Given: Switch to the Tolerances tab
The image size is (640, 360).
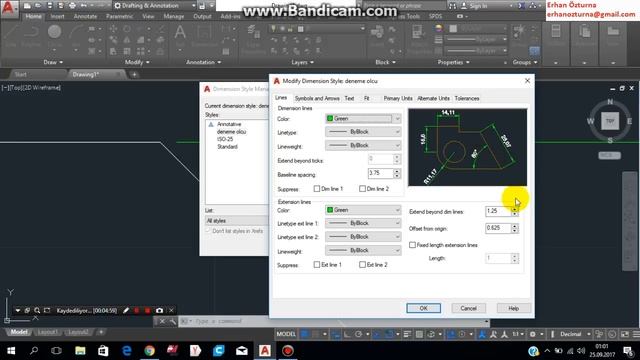Looking at the screenshot, I should coord(467,98).
